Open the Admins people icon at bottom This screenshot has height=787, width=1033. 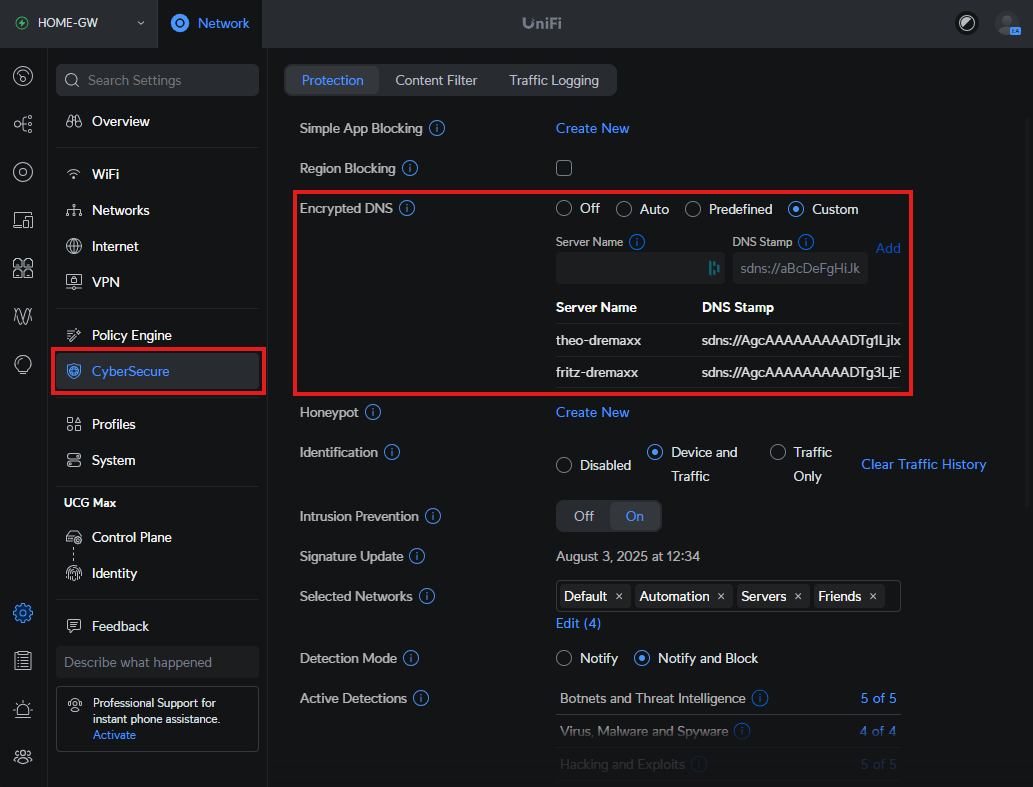[x=23, y=757]
